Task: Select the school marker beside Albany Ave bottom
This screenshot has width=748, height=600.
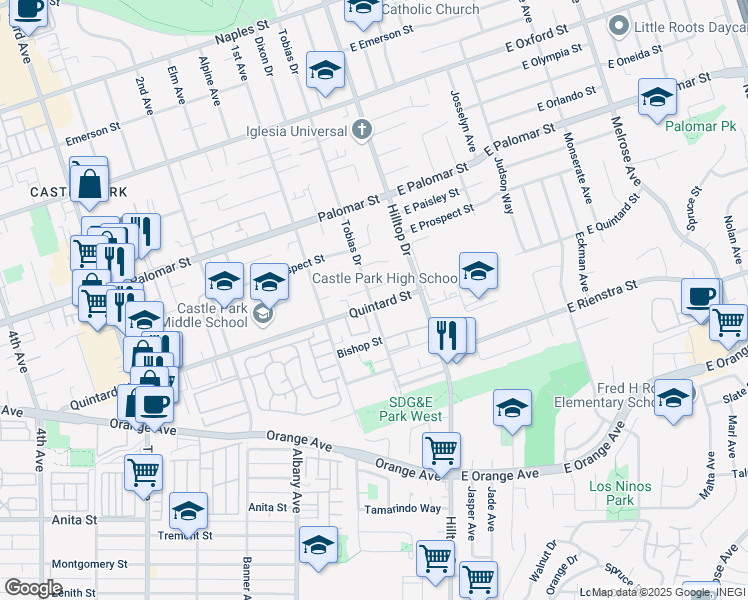Action: (x=318, y=548)
